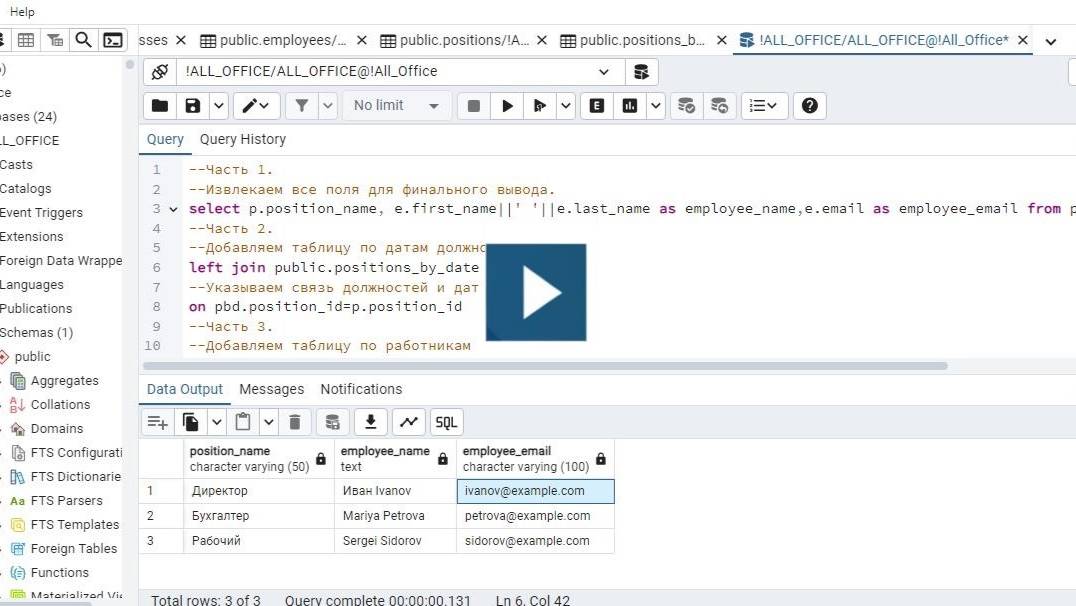This screenshot has width=1076, height=606.
Task: Open the Messages tab
Action: pyautogui.click(x=272, y=389)
